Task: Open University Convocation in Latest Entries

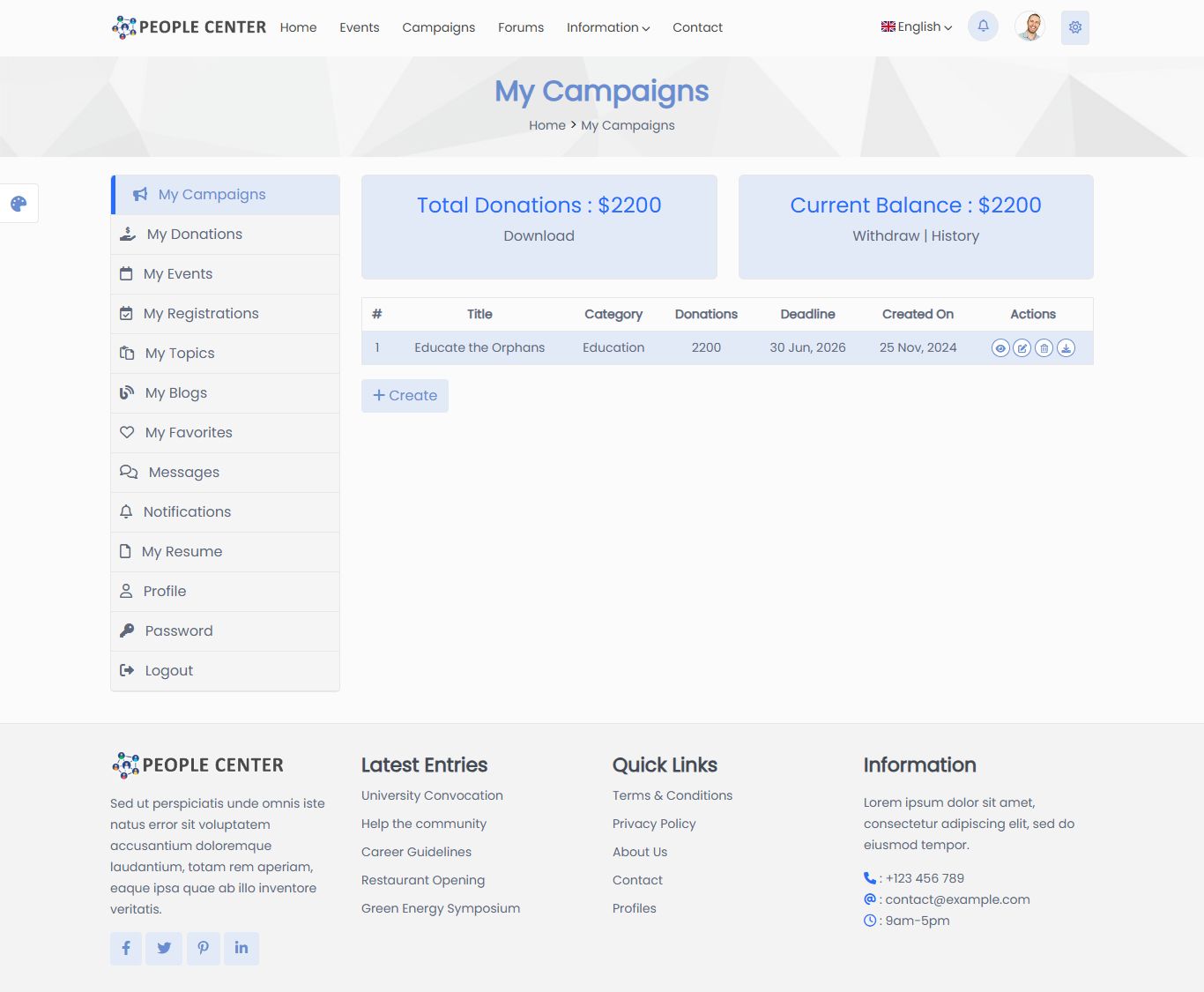Action: [x=432, y=795]
